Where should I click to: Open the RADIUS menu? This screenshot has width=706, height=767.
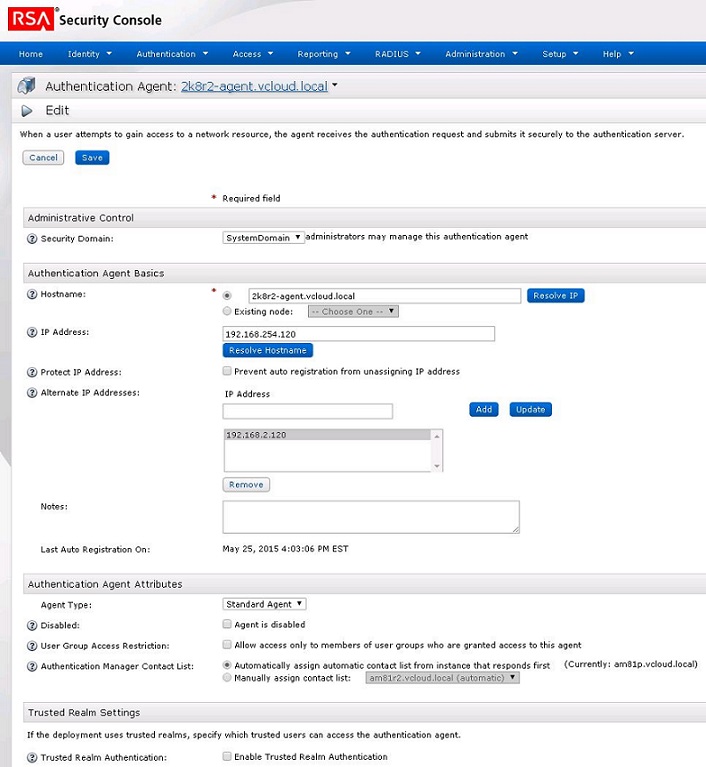(397, 54)
